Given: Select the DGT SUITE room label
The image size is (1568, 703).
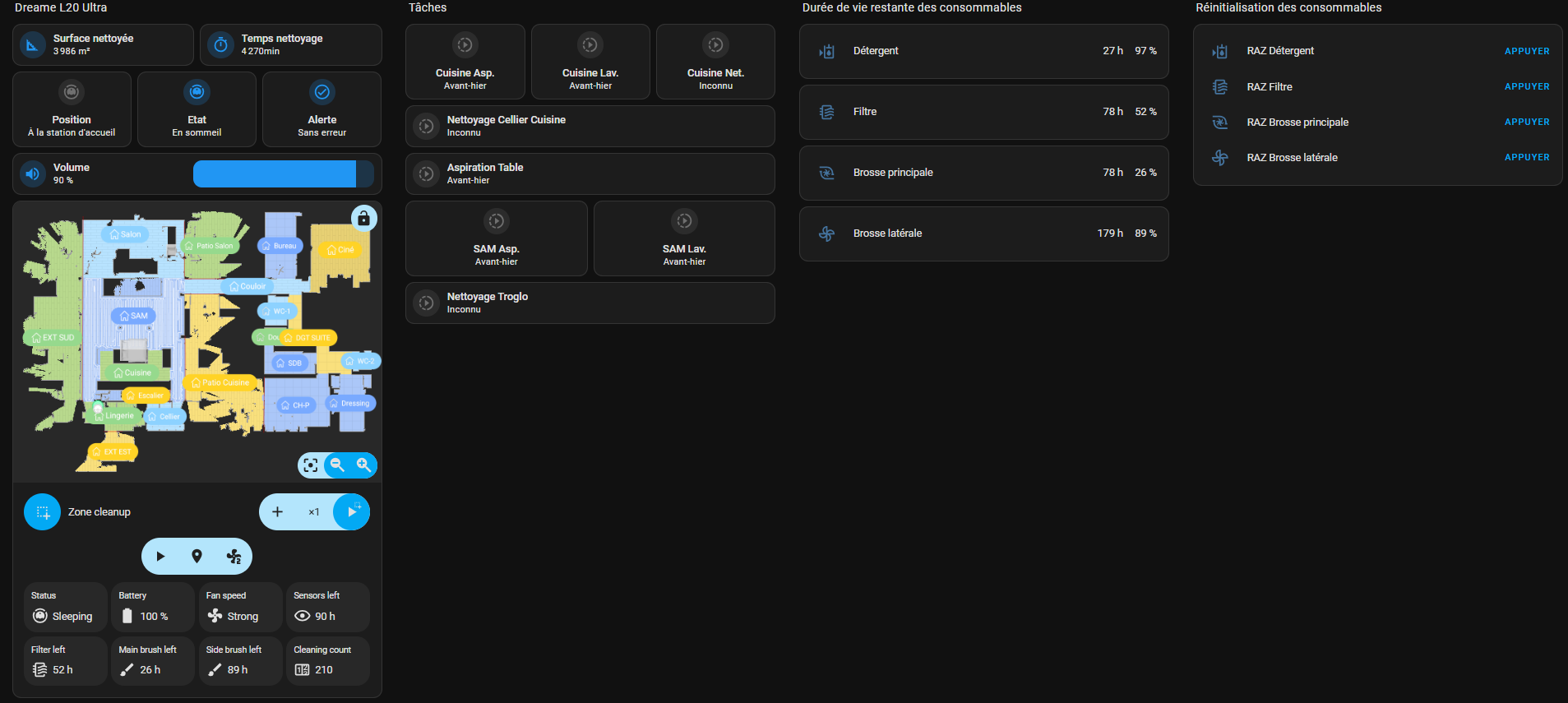Looking at the screenshot, I should pos(308,337).
